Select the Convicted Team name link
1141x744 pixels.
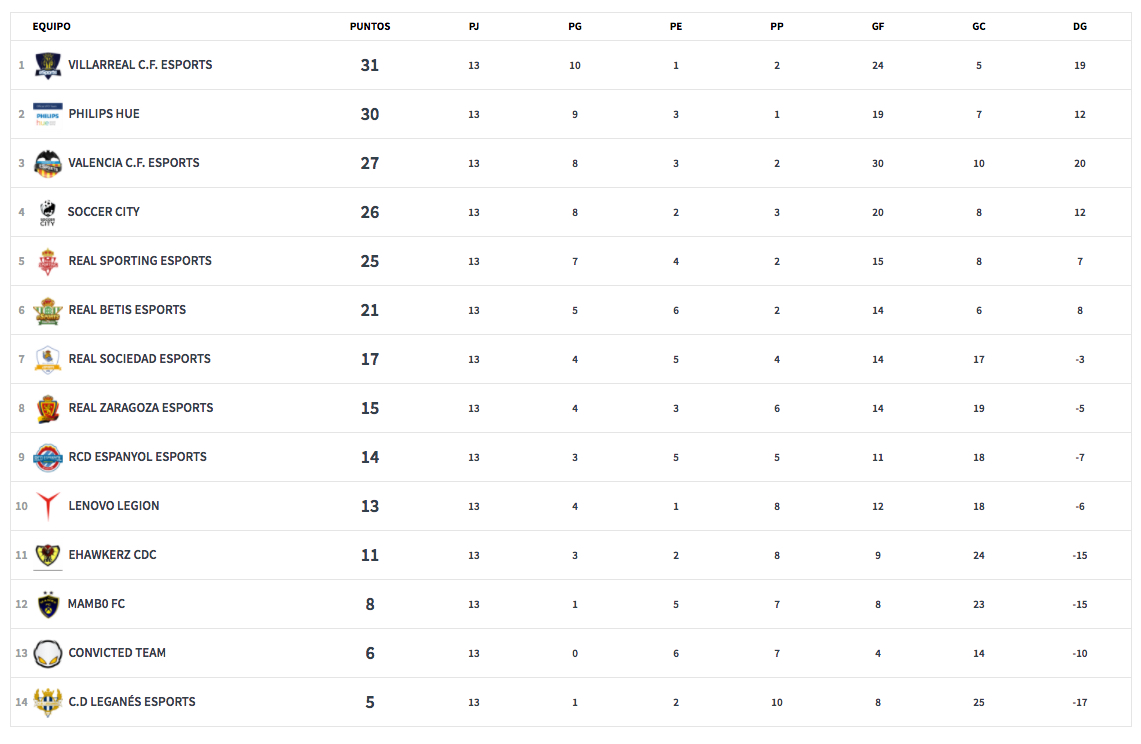tap(117, 653)
